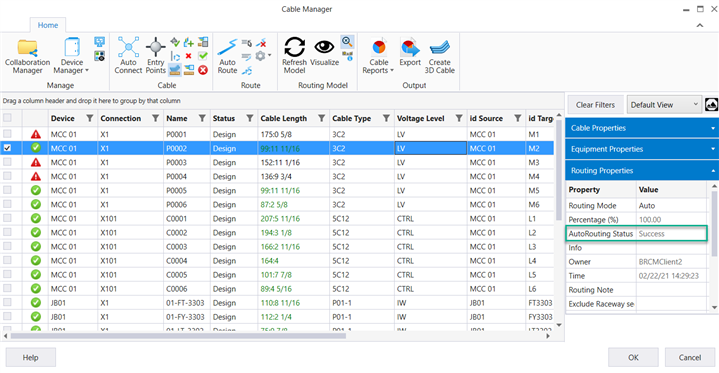Viewport: 719px width, 373px height.
Task: Uncheck the P0002 row checkbox
Action: coord(7,148)
